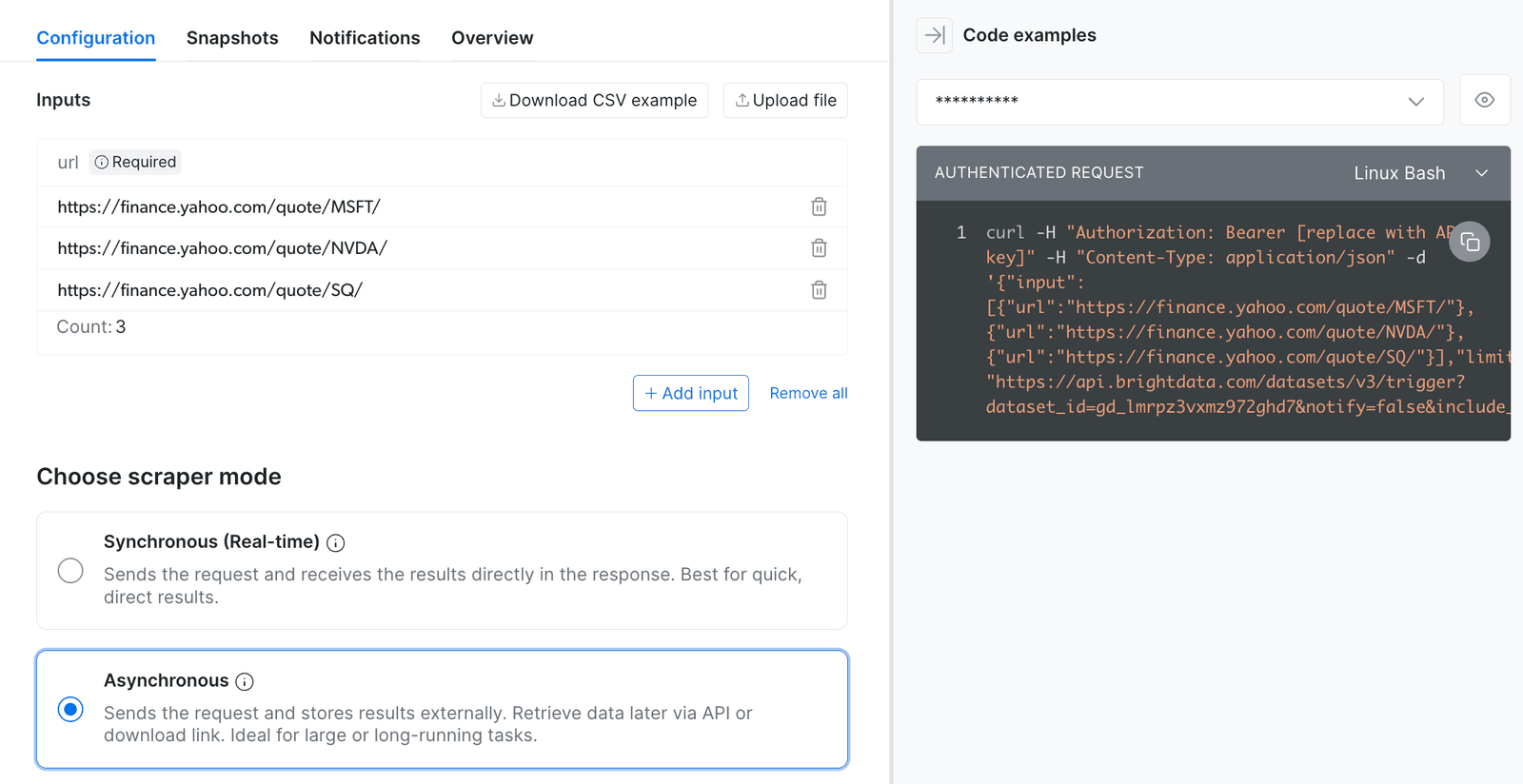Open the Linux Bash language dropdown
This screenshot has height=784, width=1523.
(x=1420, y=173)
